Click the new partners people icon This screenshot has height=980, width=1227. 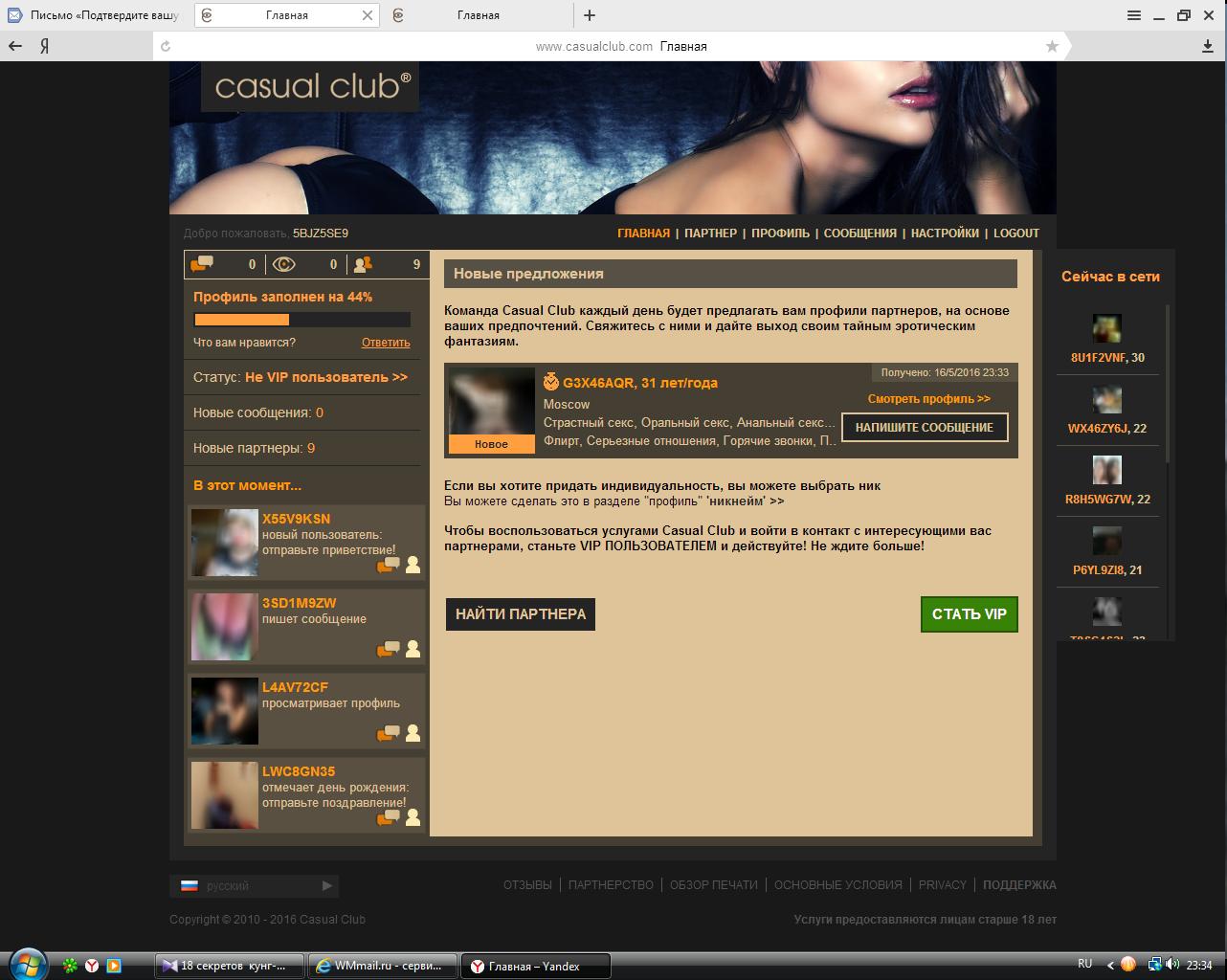click(363, 264)
